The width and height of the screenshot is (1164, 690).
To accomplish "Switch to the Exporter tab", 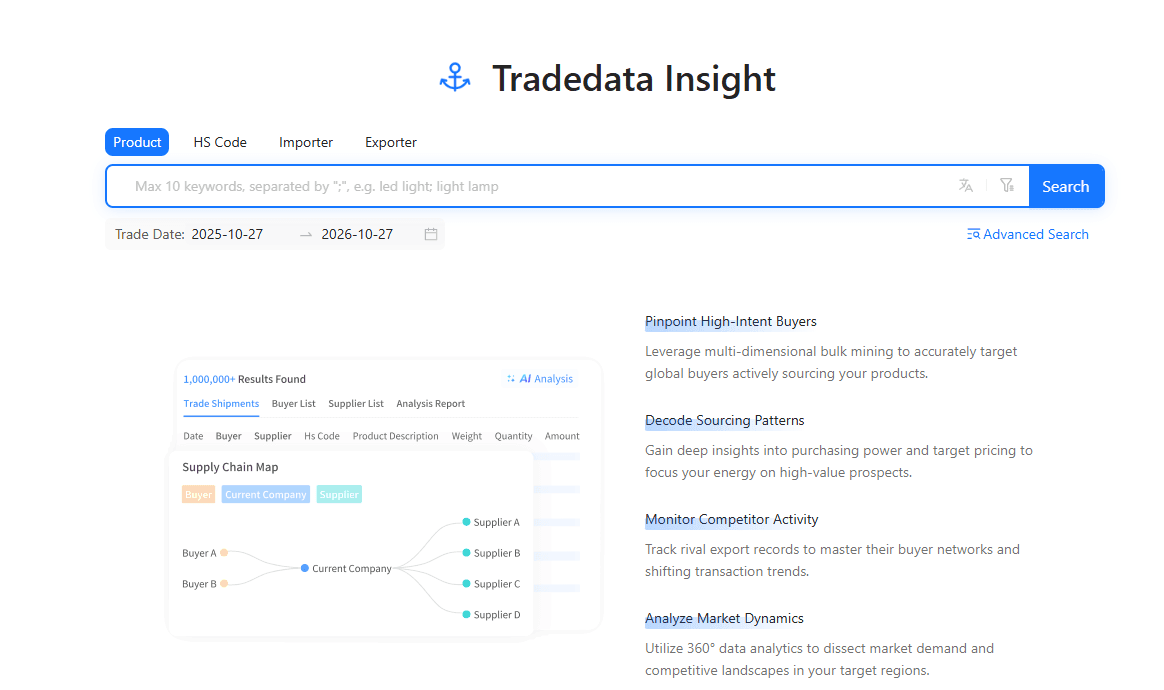I will click(390, 142).
